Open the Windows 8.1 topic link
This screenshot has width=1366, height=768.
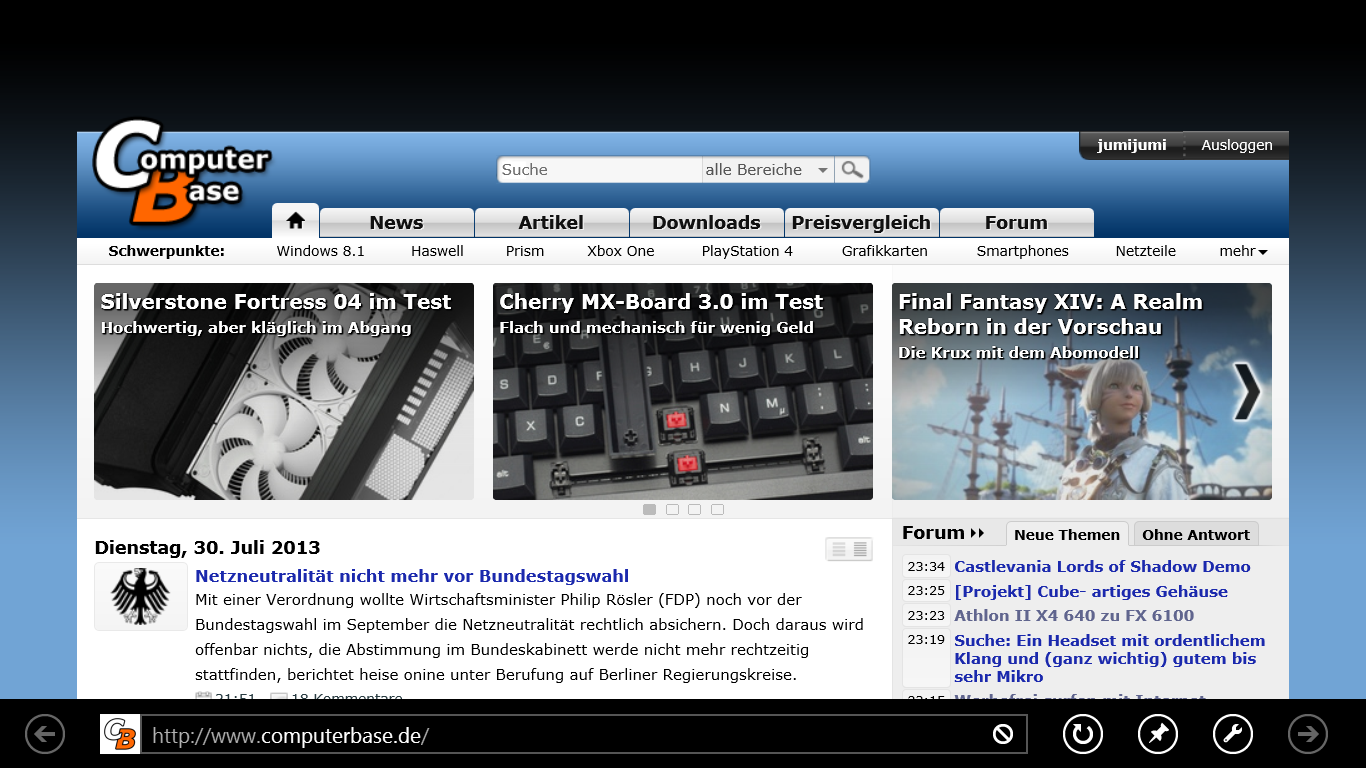click(321, 251)
